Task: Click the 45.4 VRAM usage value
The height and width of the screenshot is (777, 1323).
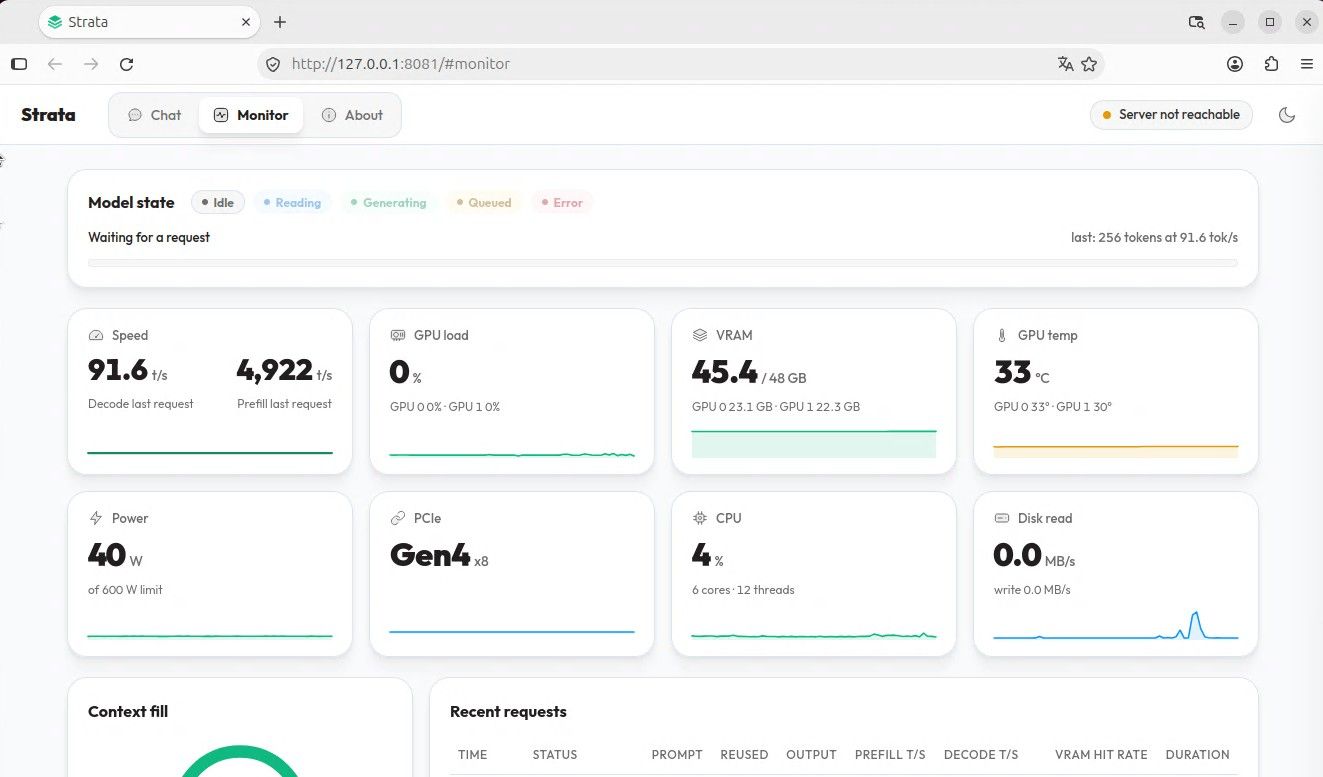Action: click(725, 372)
